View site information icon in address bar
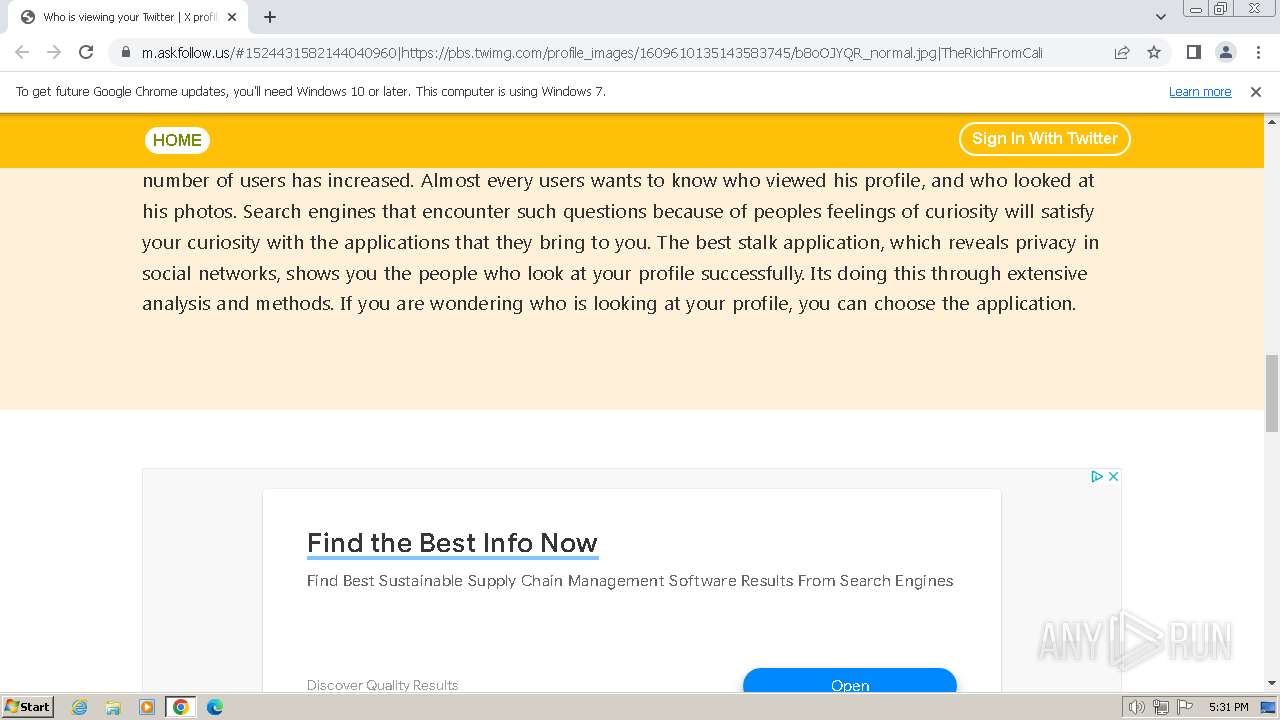Viewport: 1280px width, 720px height. pos(126,52)
